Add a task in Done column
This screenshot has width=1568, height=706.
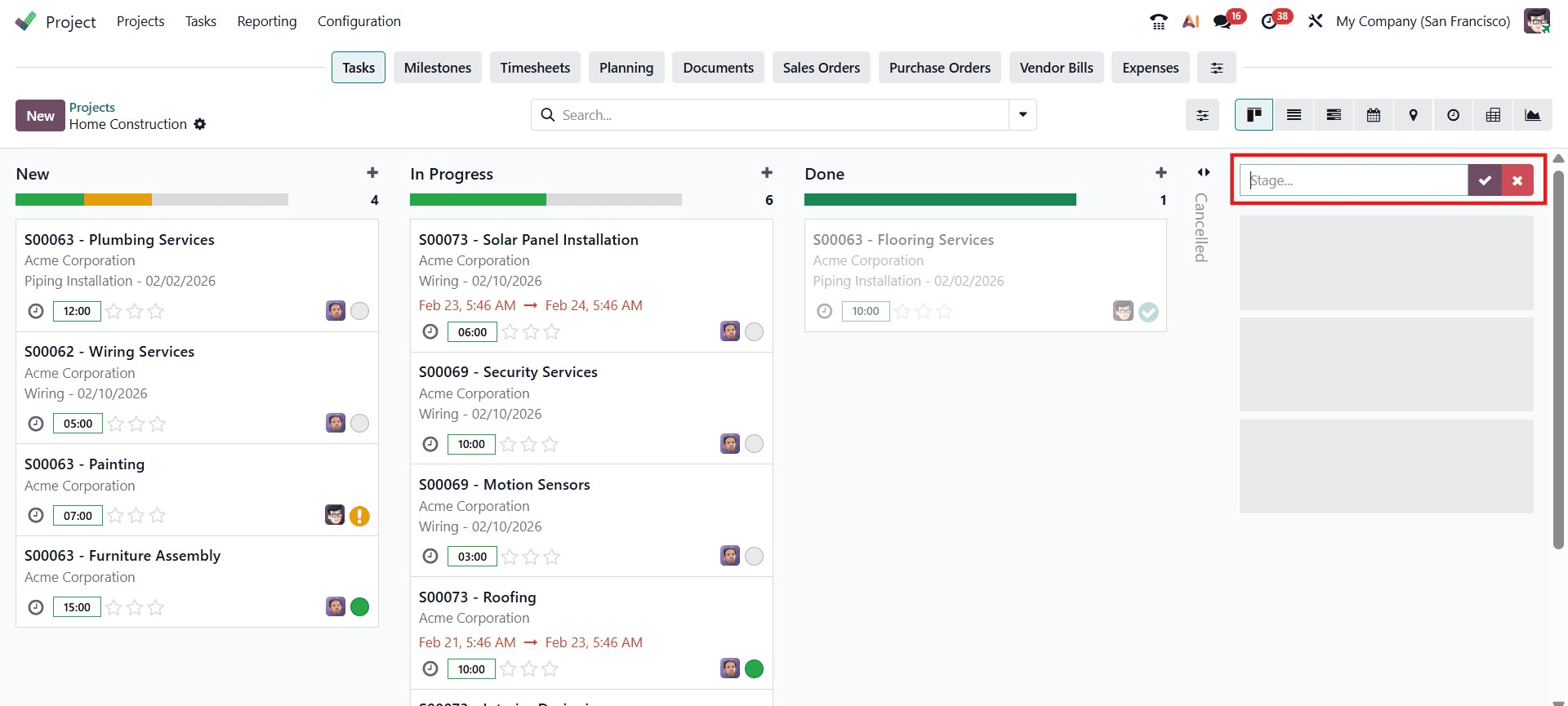(1161, 173)
